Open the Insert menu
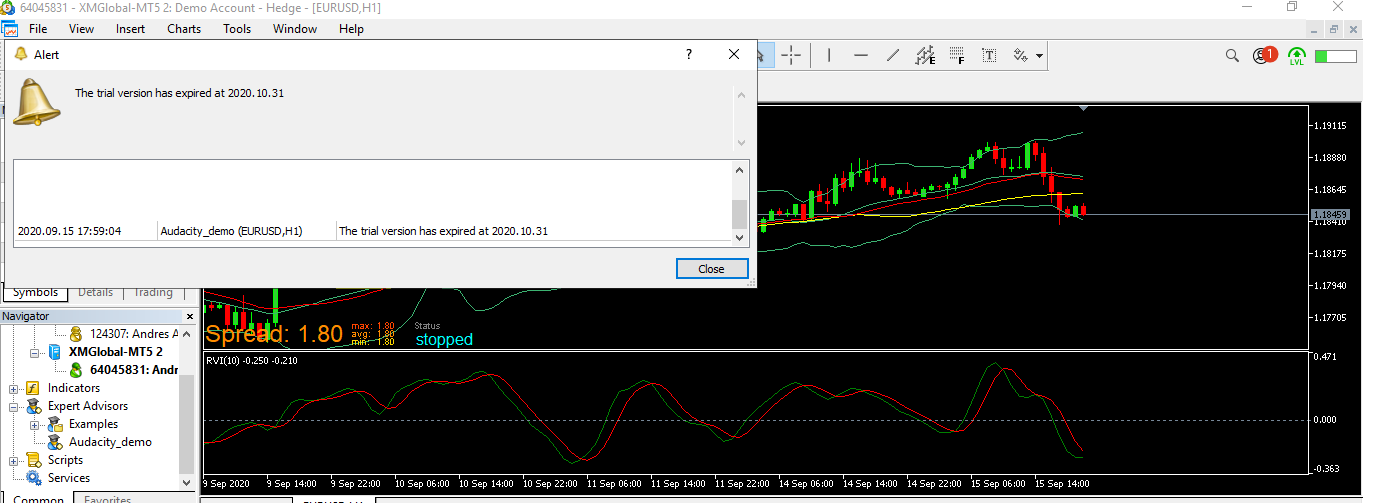The width and height of the screenshot is (1374, 503). coord(130,29)
